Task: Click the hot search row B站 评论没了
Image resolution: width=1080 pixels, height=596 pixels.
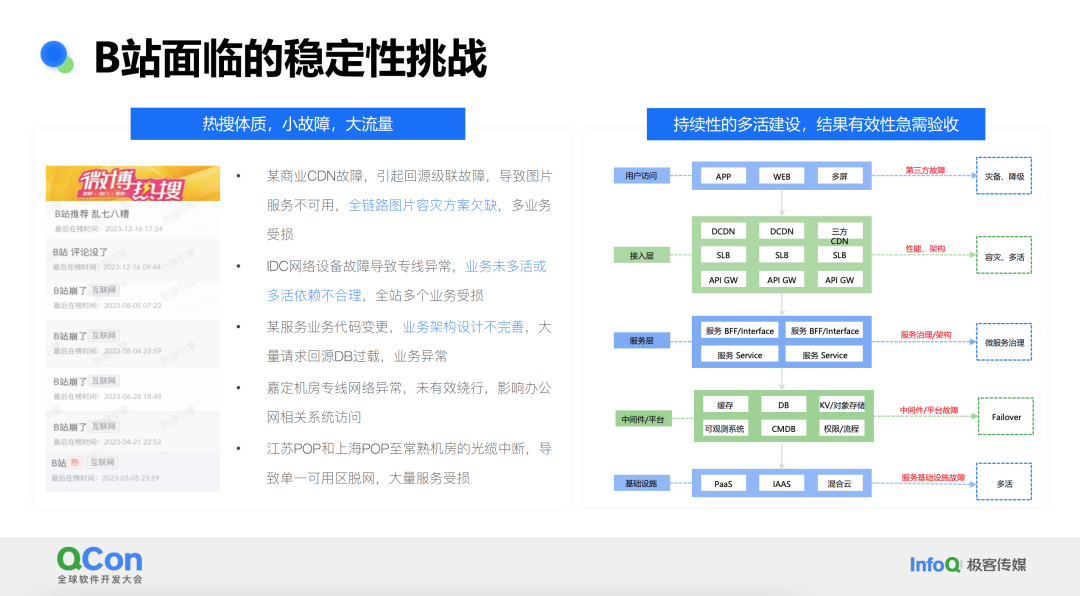Action: [x=133, y=259]
